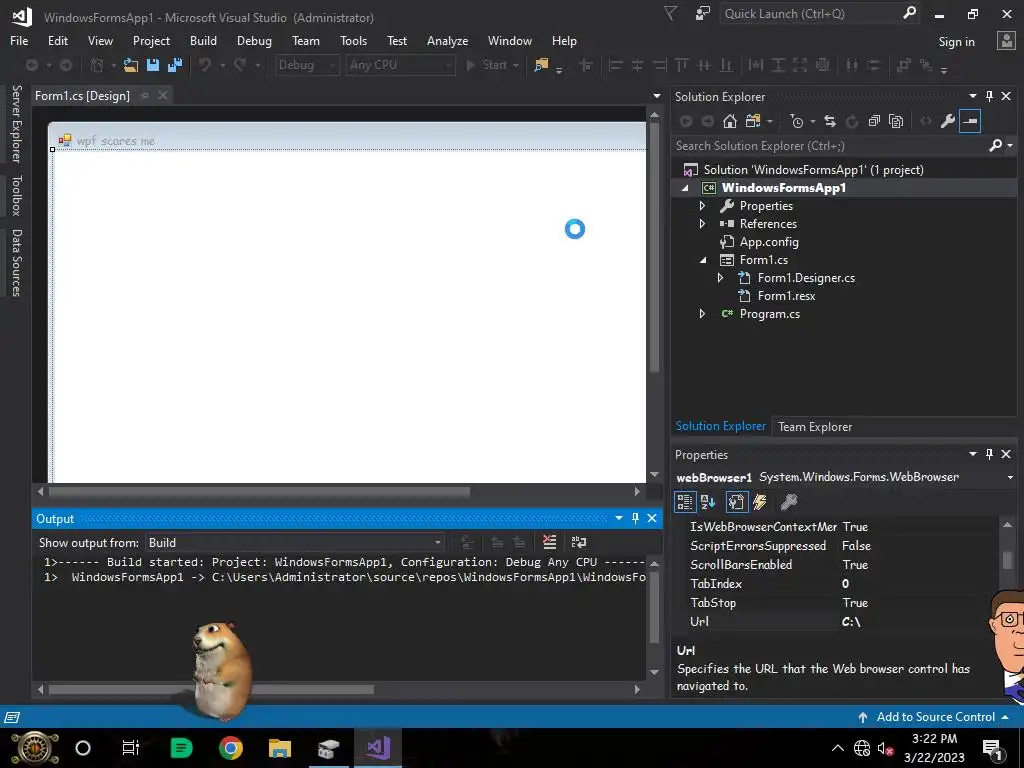The height and width of the screenshot is (768, 1024).
Task: Click Property Pages wrench in Properties window
Action: pos(789,502)
